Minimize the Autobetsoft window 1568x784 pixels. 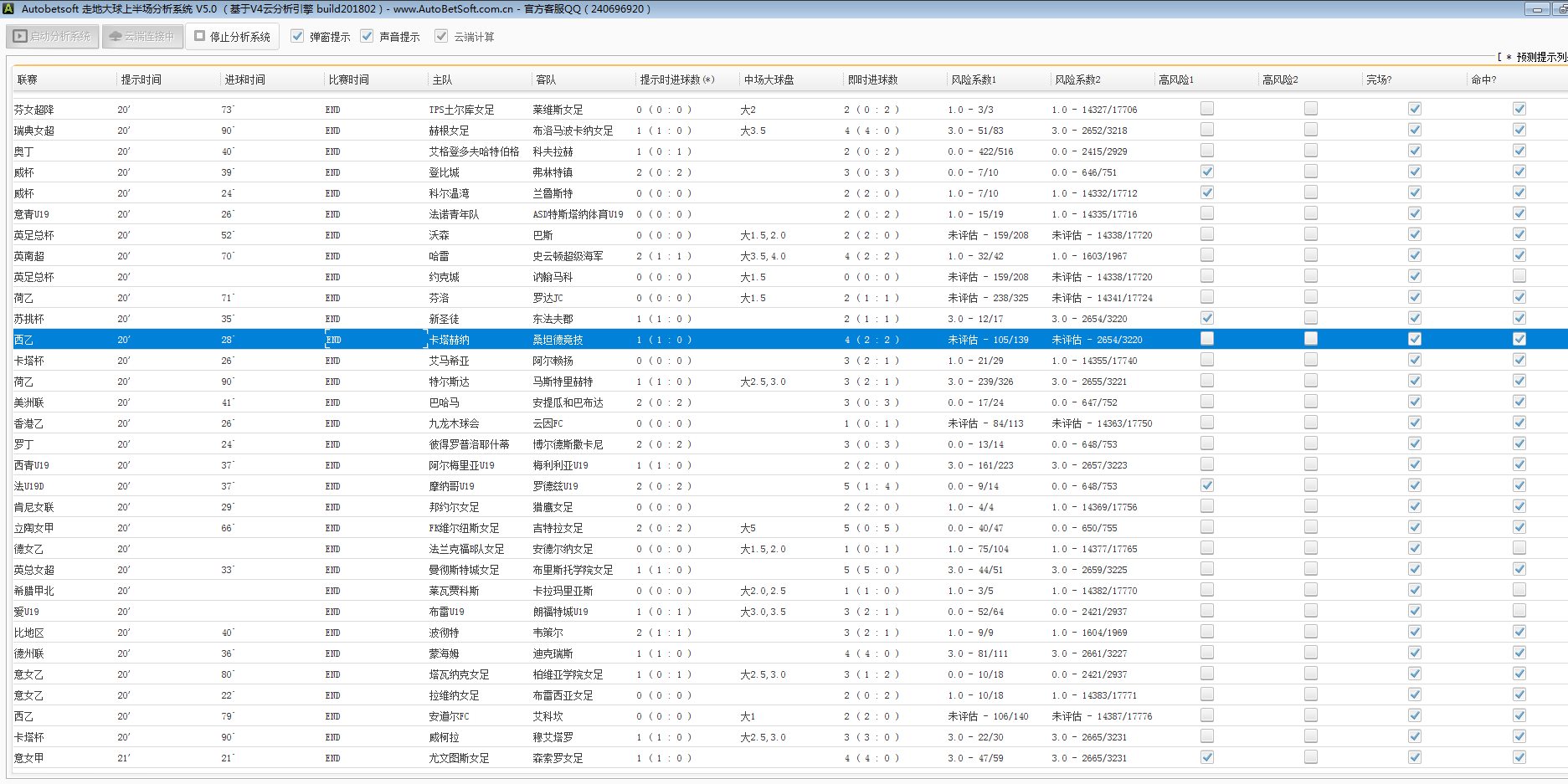1536,9
